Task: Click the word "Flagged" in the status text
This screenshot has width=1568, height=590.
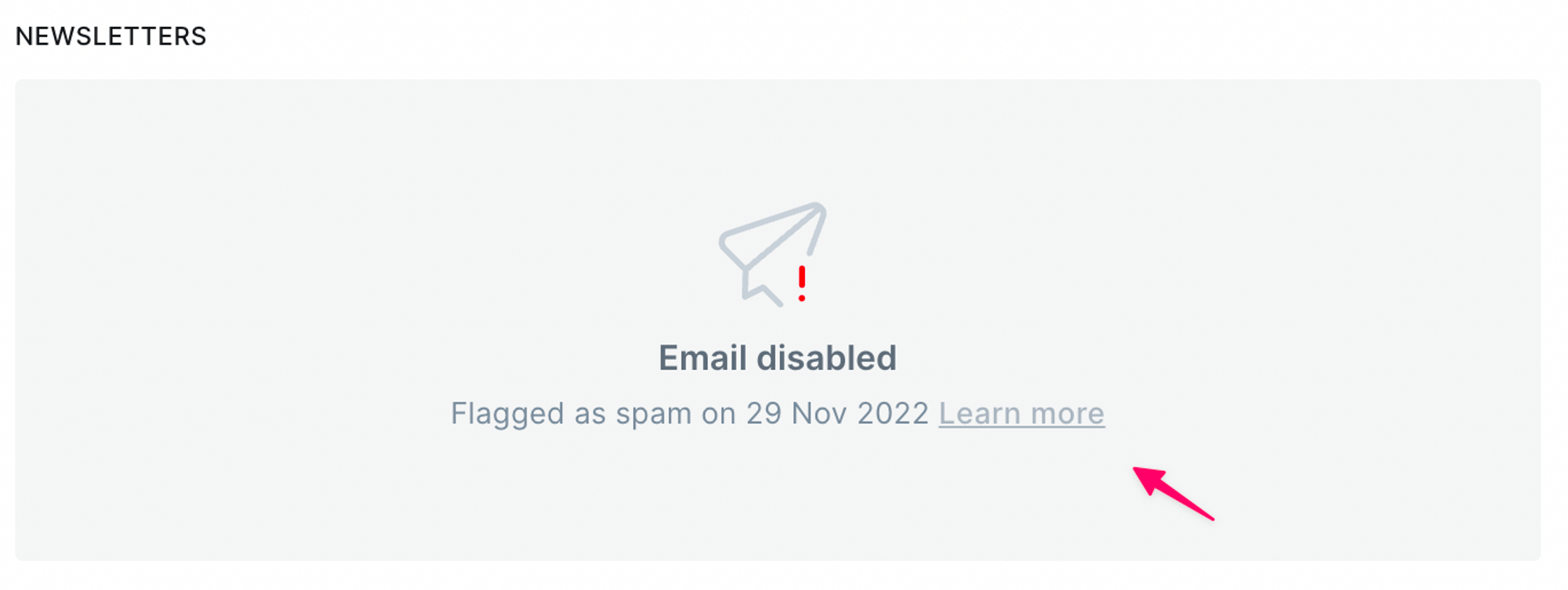Action: [506, 414]
